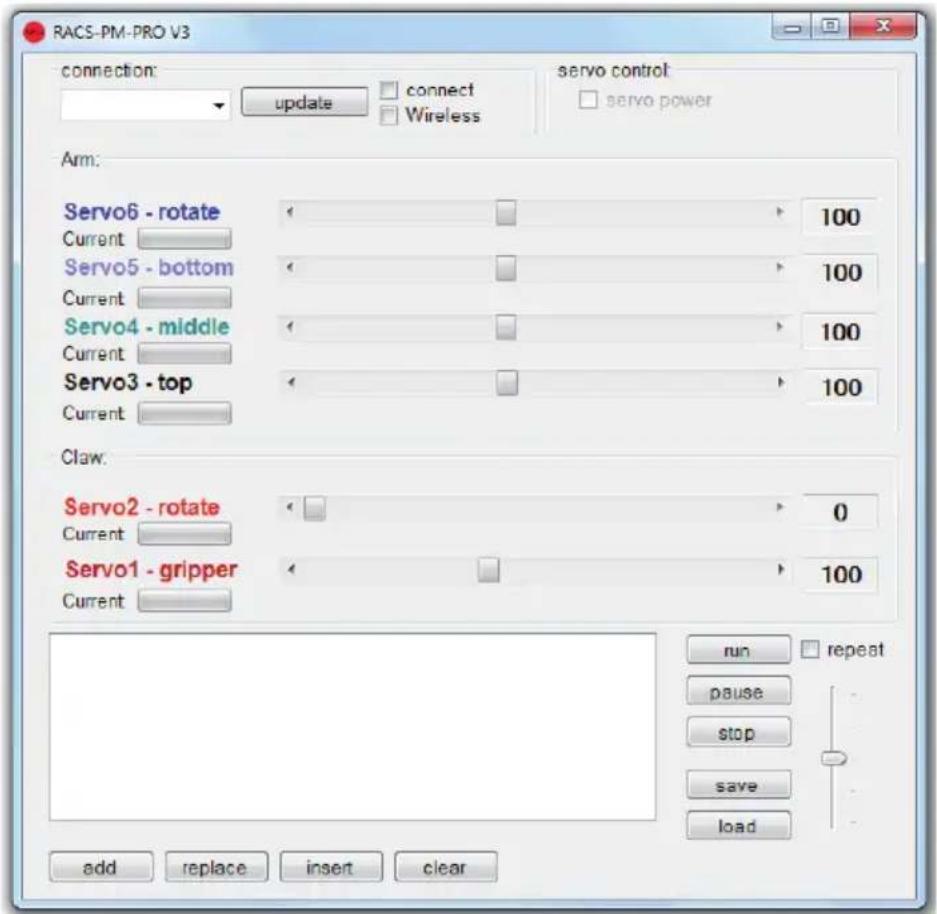The image size is (937, 914).
Task: Click the Servo2 rotate slider thumb
Action: click(x=314, y=508)
